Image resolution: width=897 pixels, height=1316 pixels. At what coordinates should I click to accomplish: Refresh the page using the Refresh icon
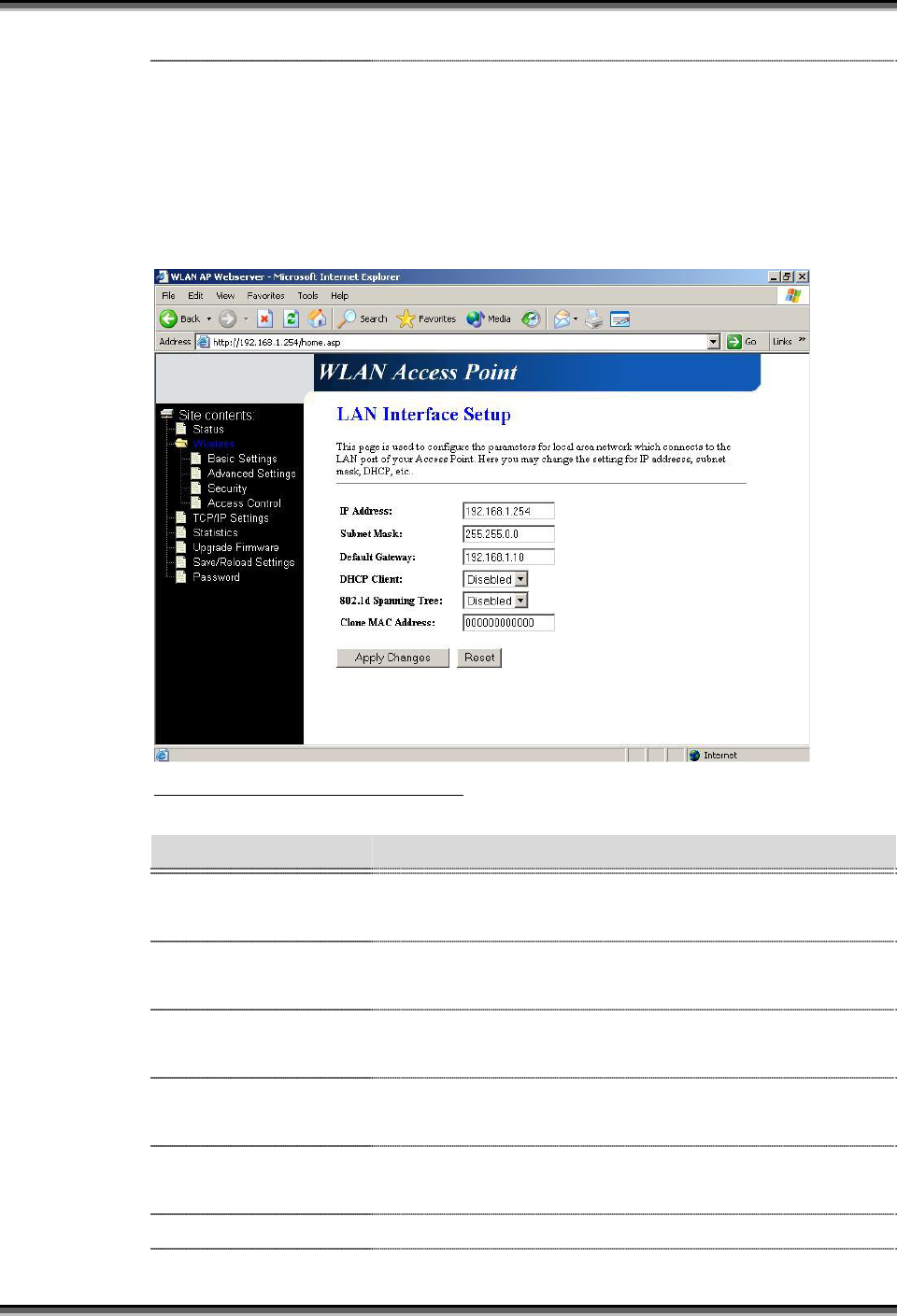tap(291, 318)
